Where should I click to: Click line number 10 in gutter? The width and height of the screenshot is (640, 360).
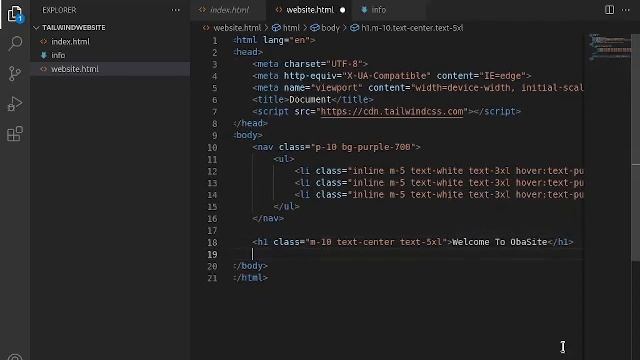click(212, 147)
